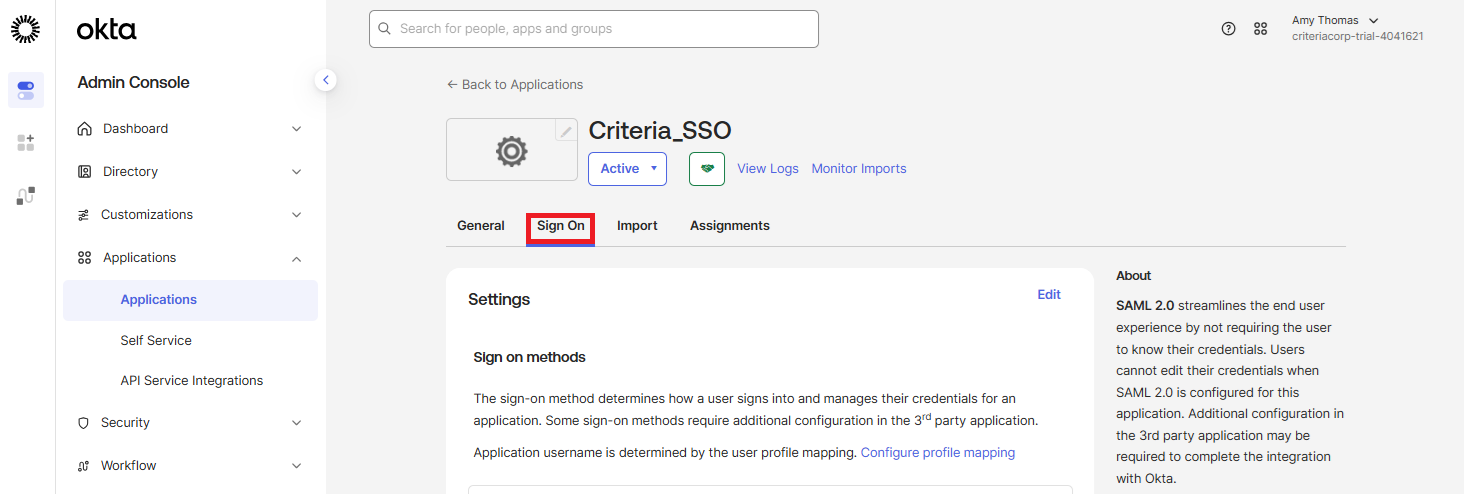
Task: Click the Workflow icon in sidebar
Action: [84, 466]
